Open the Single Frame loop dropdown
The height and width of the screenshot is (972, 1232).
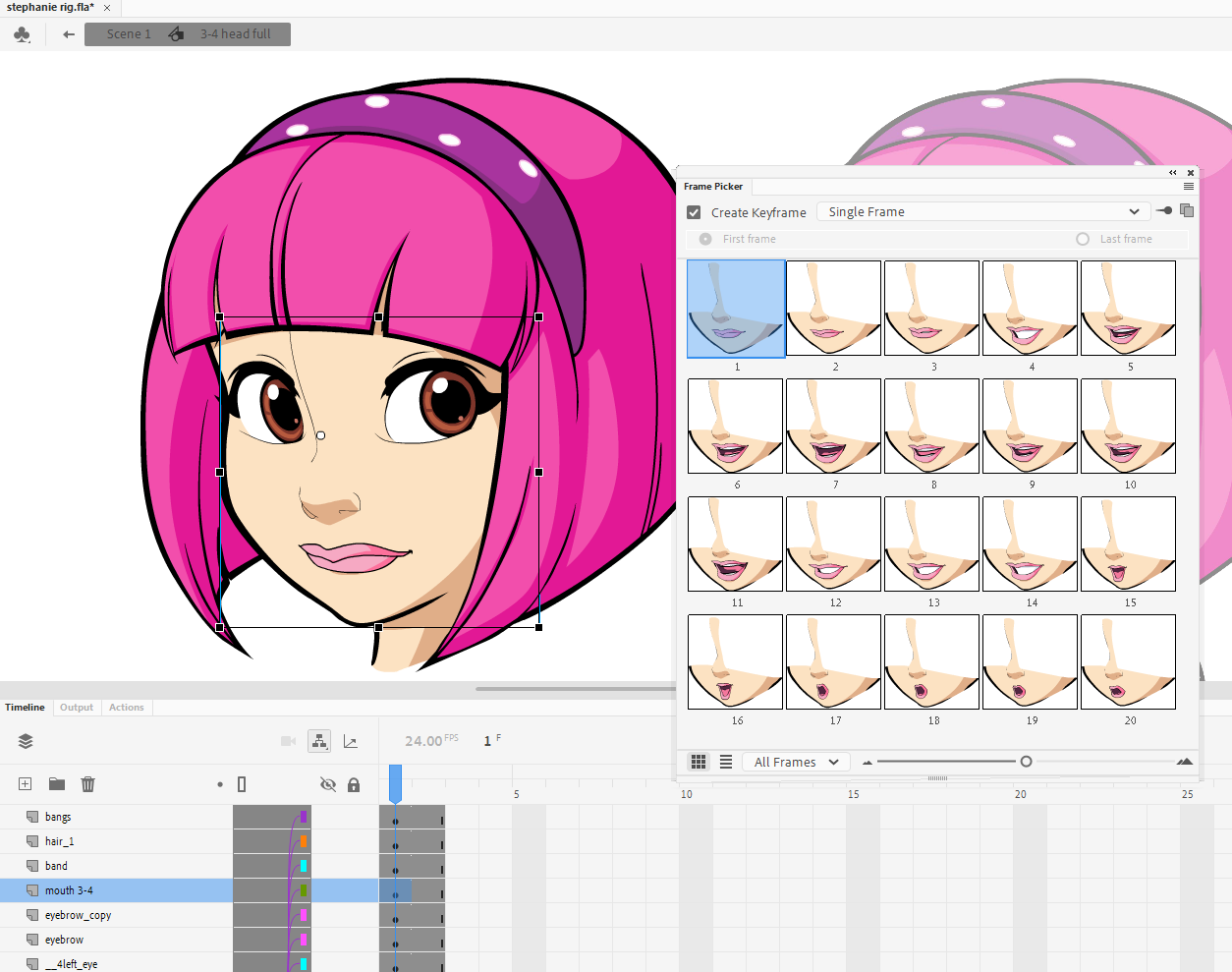pos(982,212)
